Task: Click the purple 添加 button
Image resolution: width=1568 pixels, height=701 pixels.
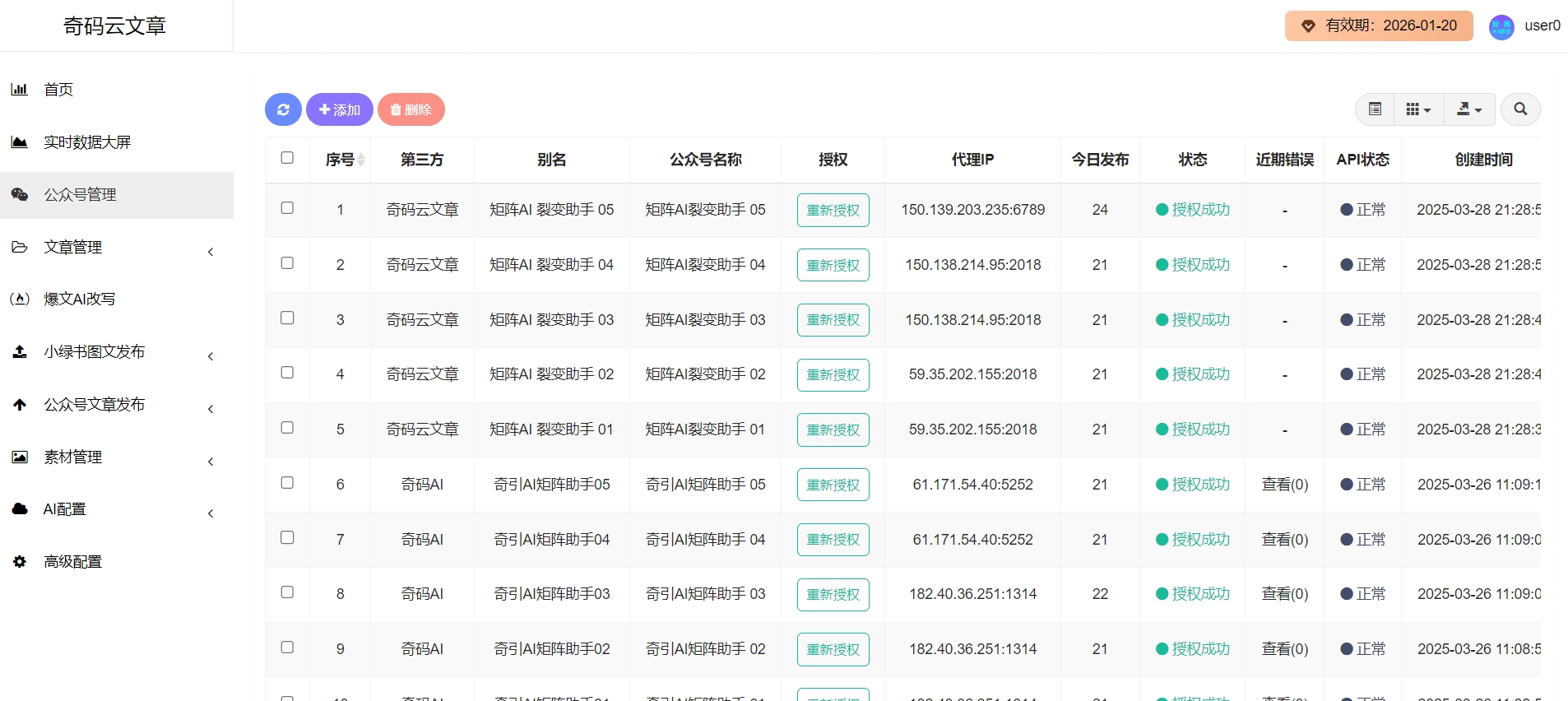Action: tap(339, 109)
